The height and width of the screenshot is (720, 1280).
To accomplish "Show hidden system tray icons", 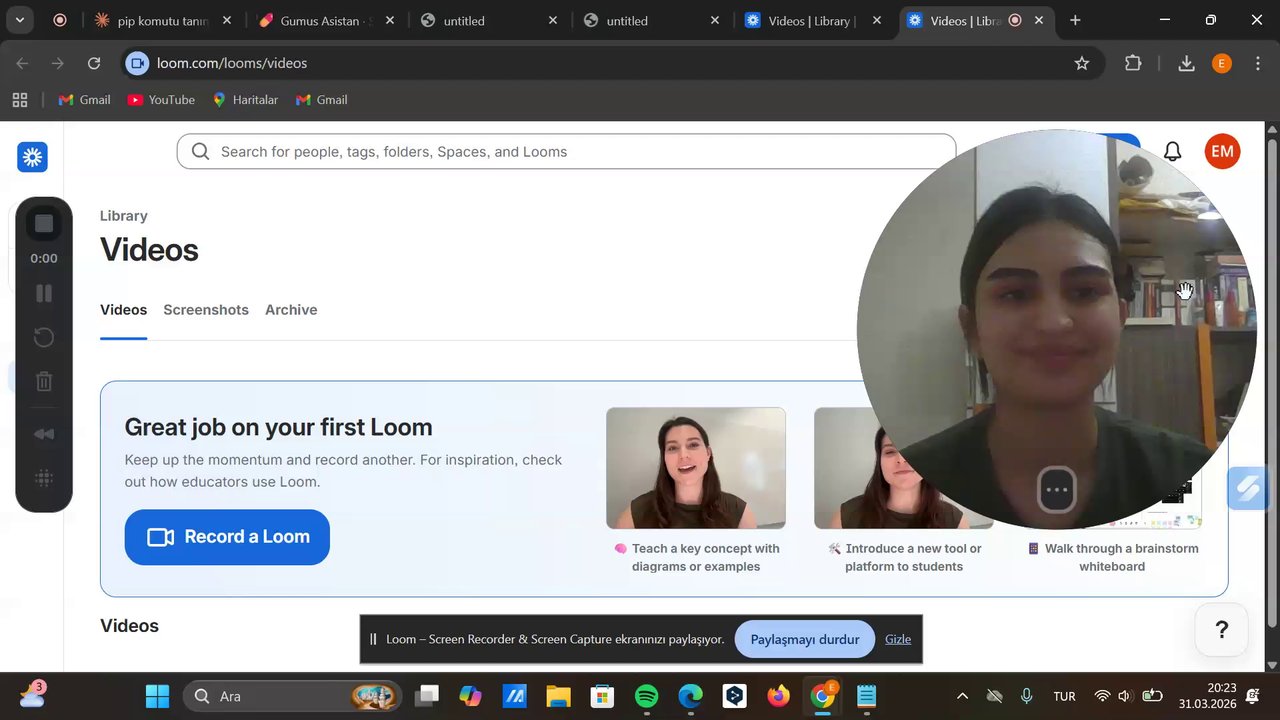I will coord(962,696).
